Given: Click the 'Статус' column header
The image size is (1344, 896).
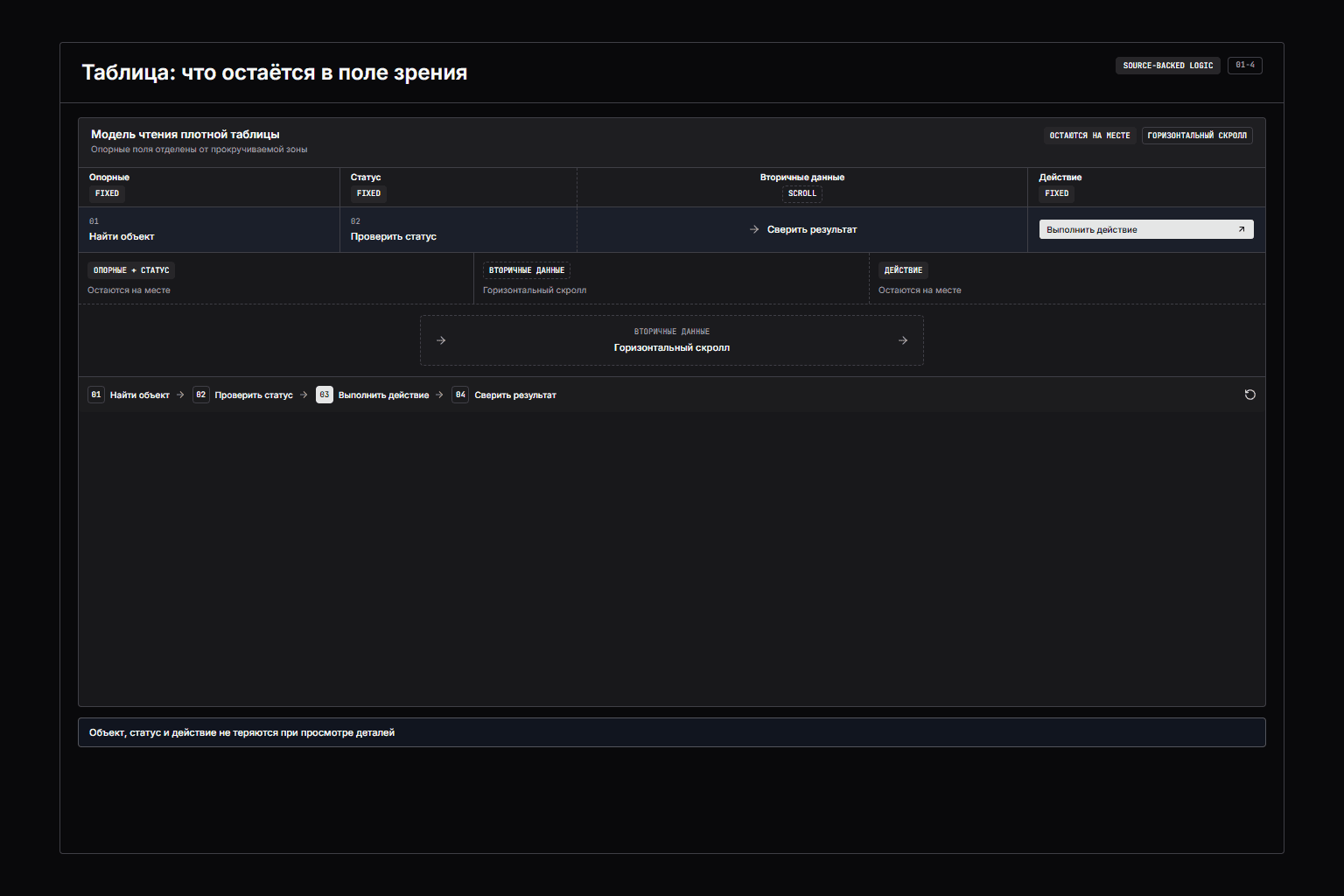Looking at the screenshot, I should click(366, 177).
